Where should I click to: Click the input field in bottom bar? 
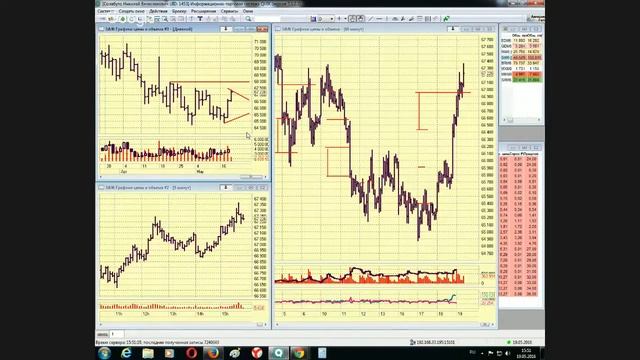pyautogui.click(x=117, y=334)
